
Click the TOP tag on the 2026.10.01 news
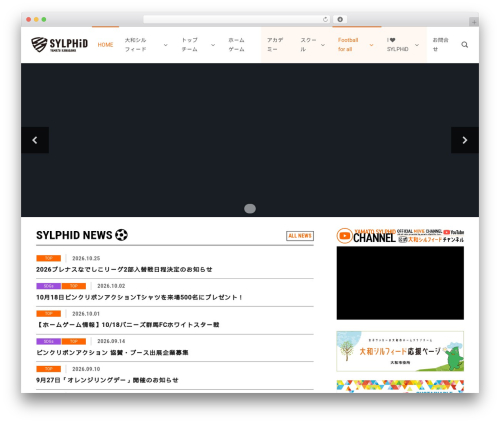tap(49, 314)
